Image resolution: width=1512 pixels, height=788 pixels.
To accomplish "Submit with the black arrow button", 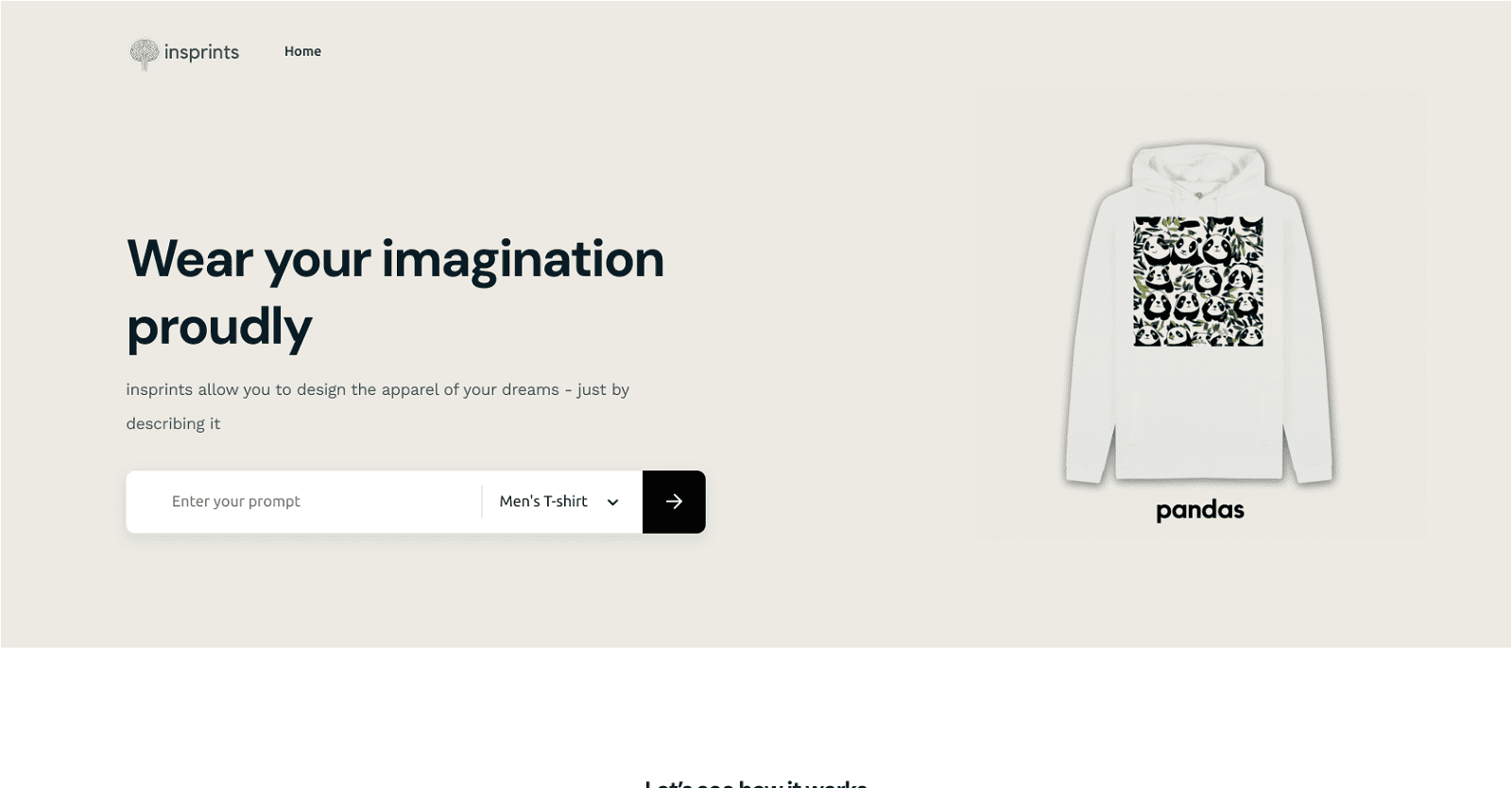I will pos(674,502).
